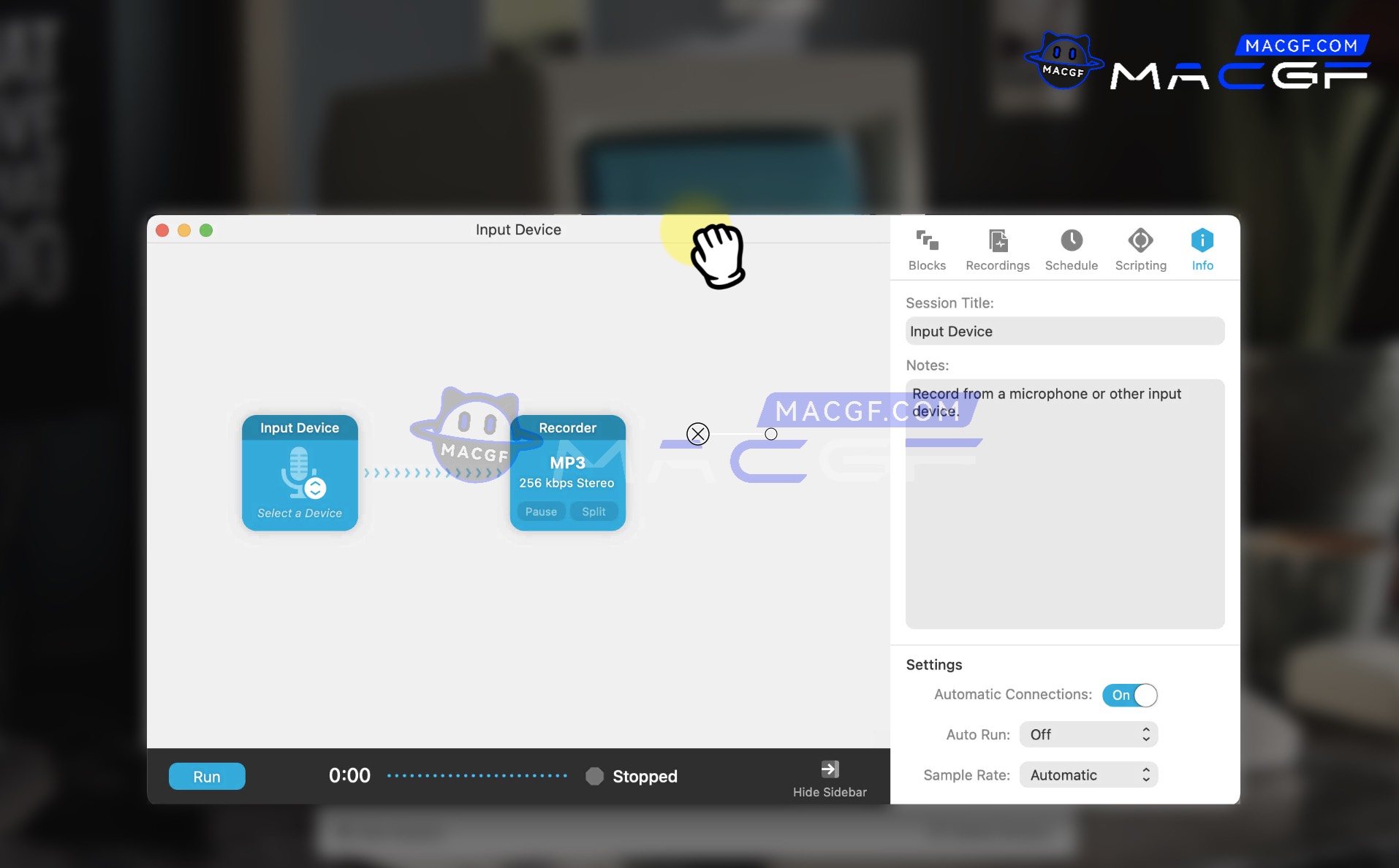The image size is (1399, 868).
Task: Open the Scripting panel icon
Action: tap(1140, 240)
